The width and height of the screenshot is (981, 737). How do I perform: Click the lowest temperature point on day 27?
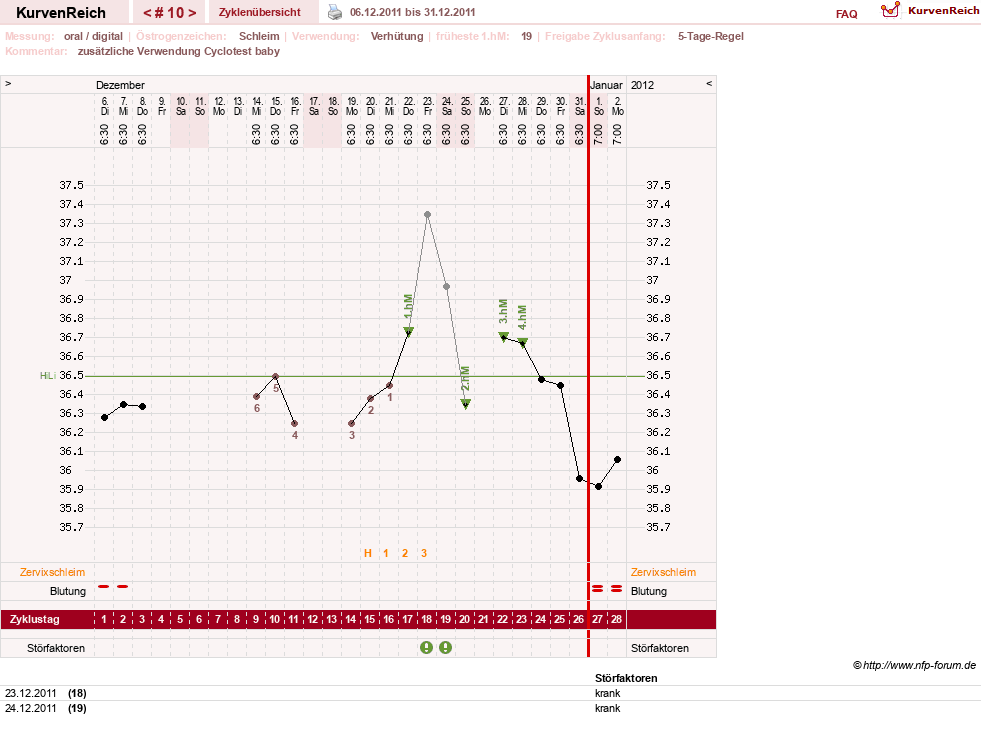pyautogui.click(x=599, y=486)
